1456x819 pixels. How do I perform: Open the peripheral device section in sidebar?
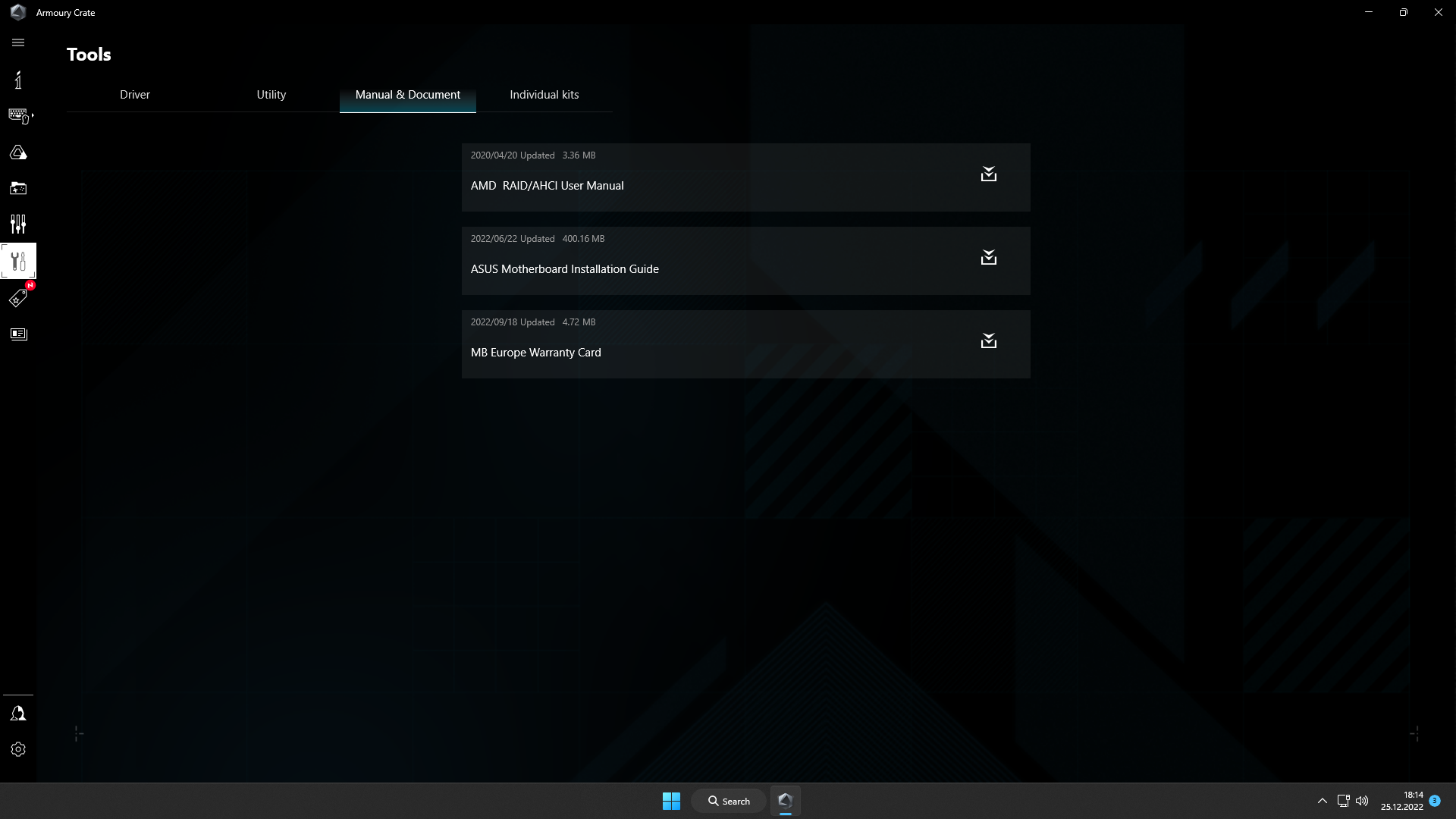tap(17, 115)
